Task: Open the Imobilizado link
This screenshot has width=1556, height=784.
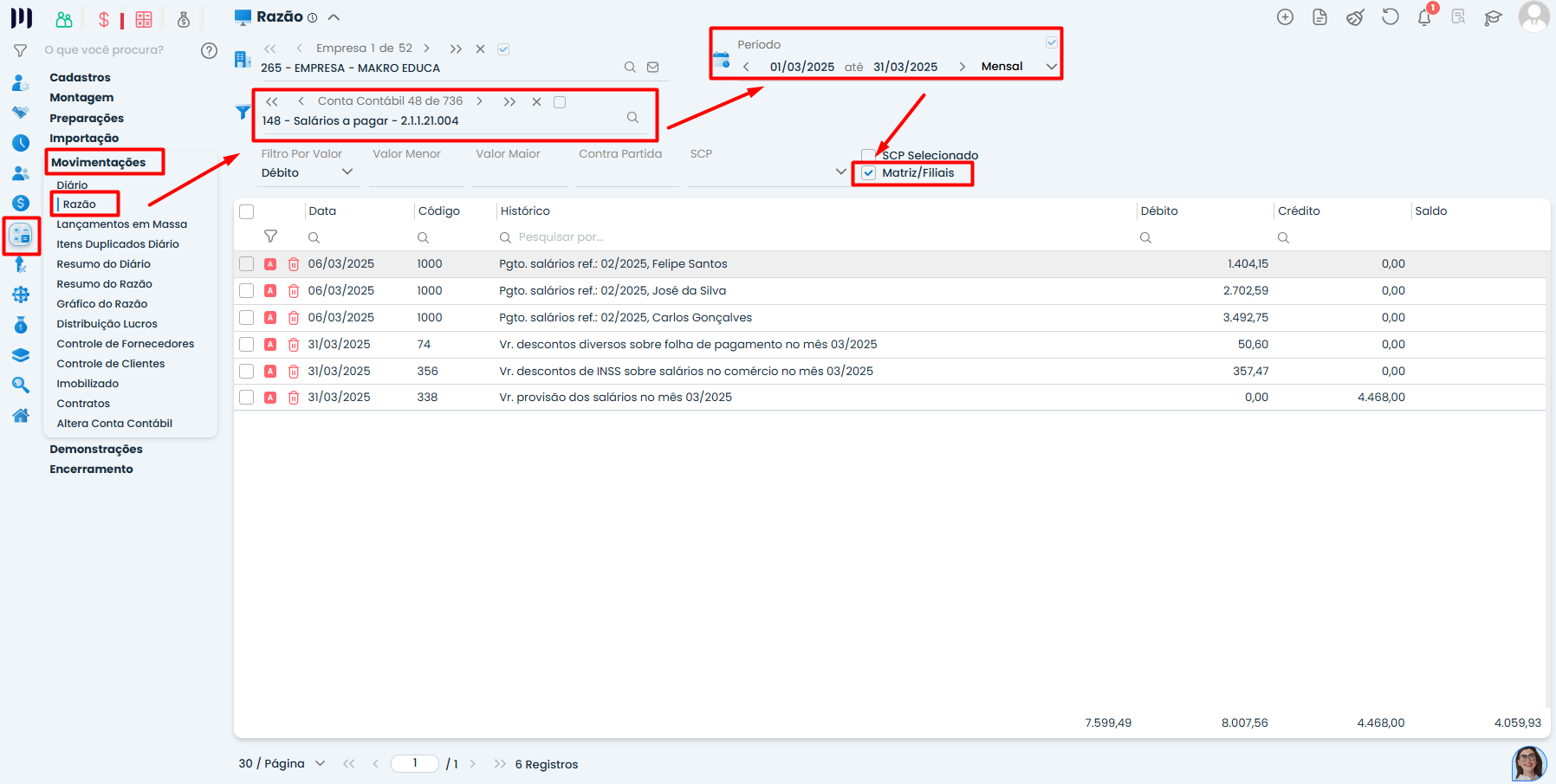Action: [88, 384]
